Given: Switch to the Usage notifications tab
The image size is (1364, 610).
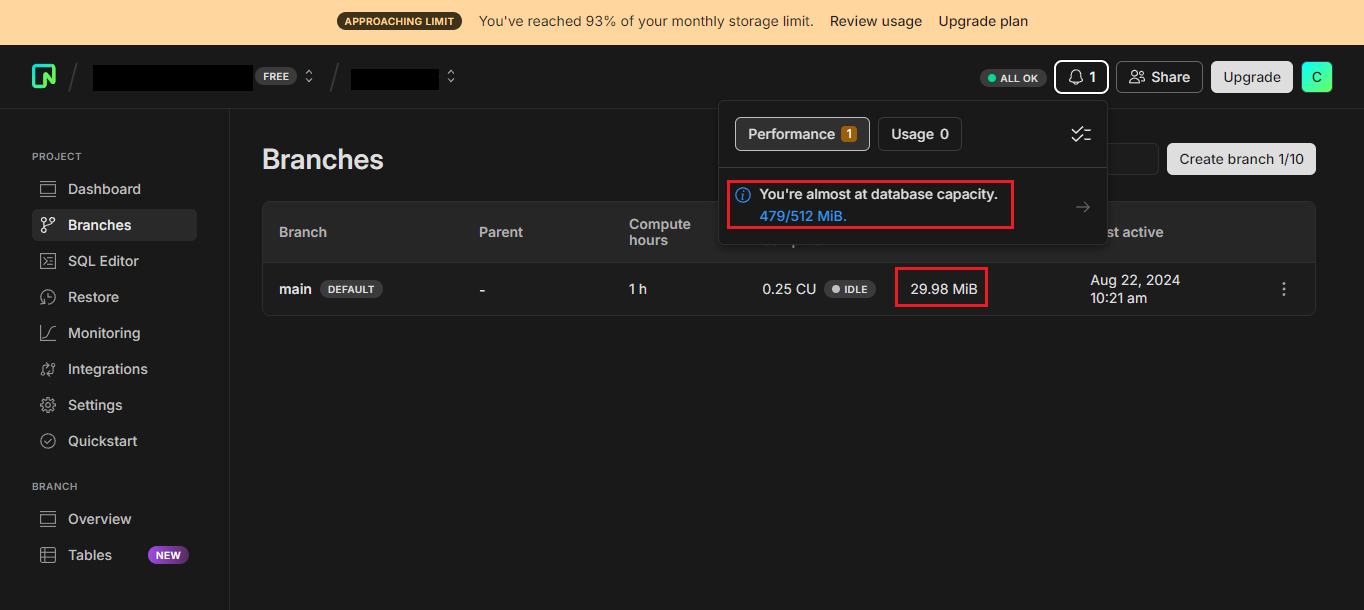Looking at the screenshot, I should [920, 134].
